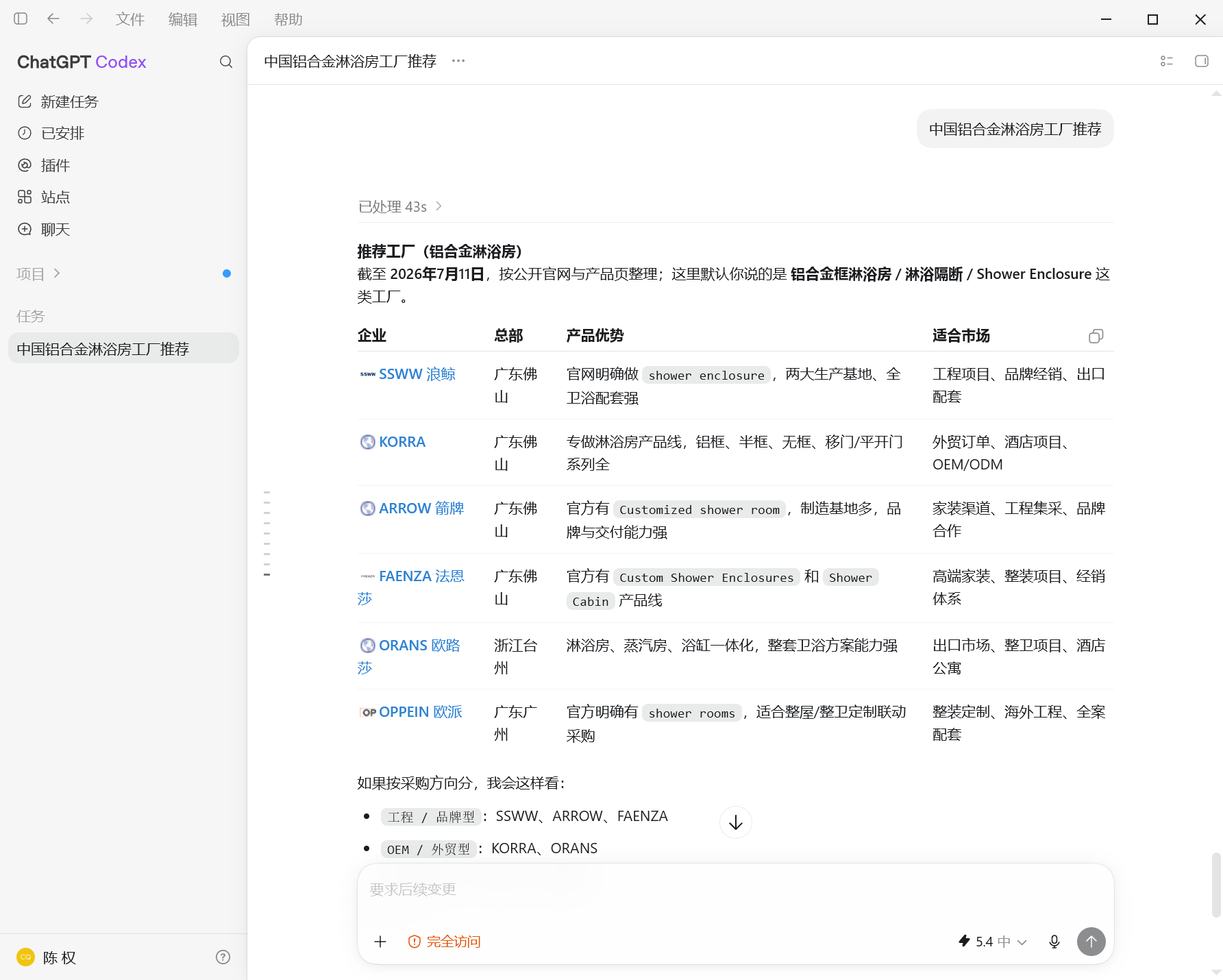Click the vertical scrollbar thumb
Image resolution: width=1223 pixels, height=980 pixels.
pos(1216,884)
